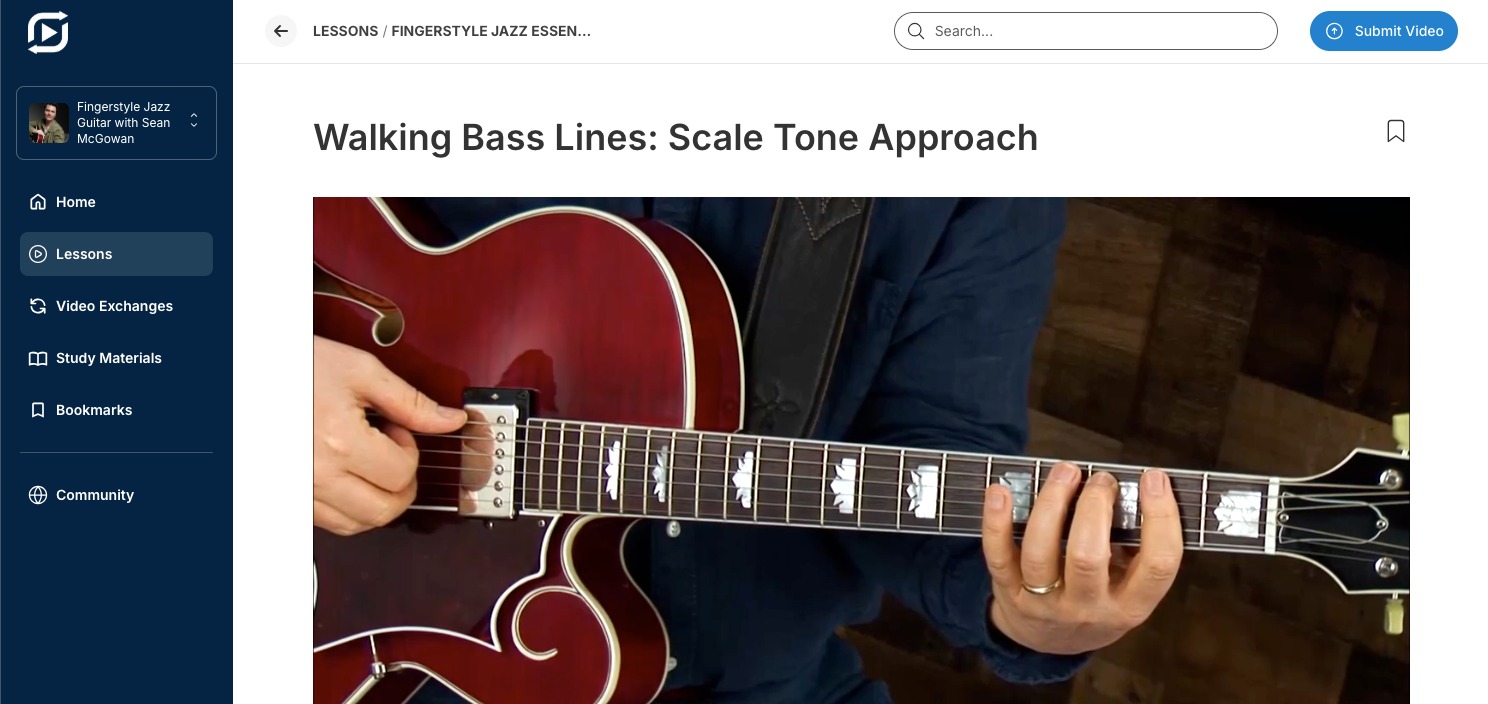Click the Submit Video button
Screen dimensions: 1488x704
pyautogui.click(x=1384, y=31)
